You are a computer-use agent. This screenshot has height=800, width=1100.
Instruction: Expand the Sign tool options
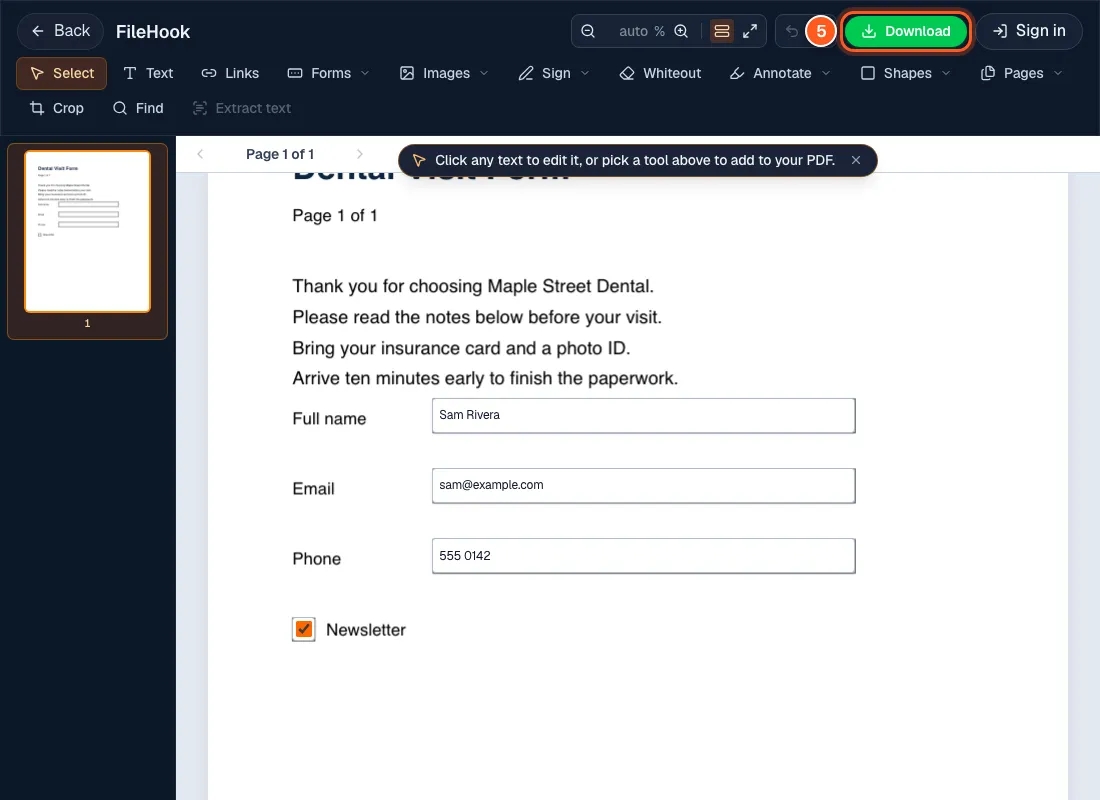pos(554,74)
